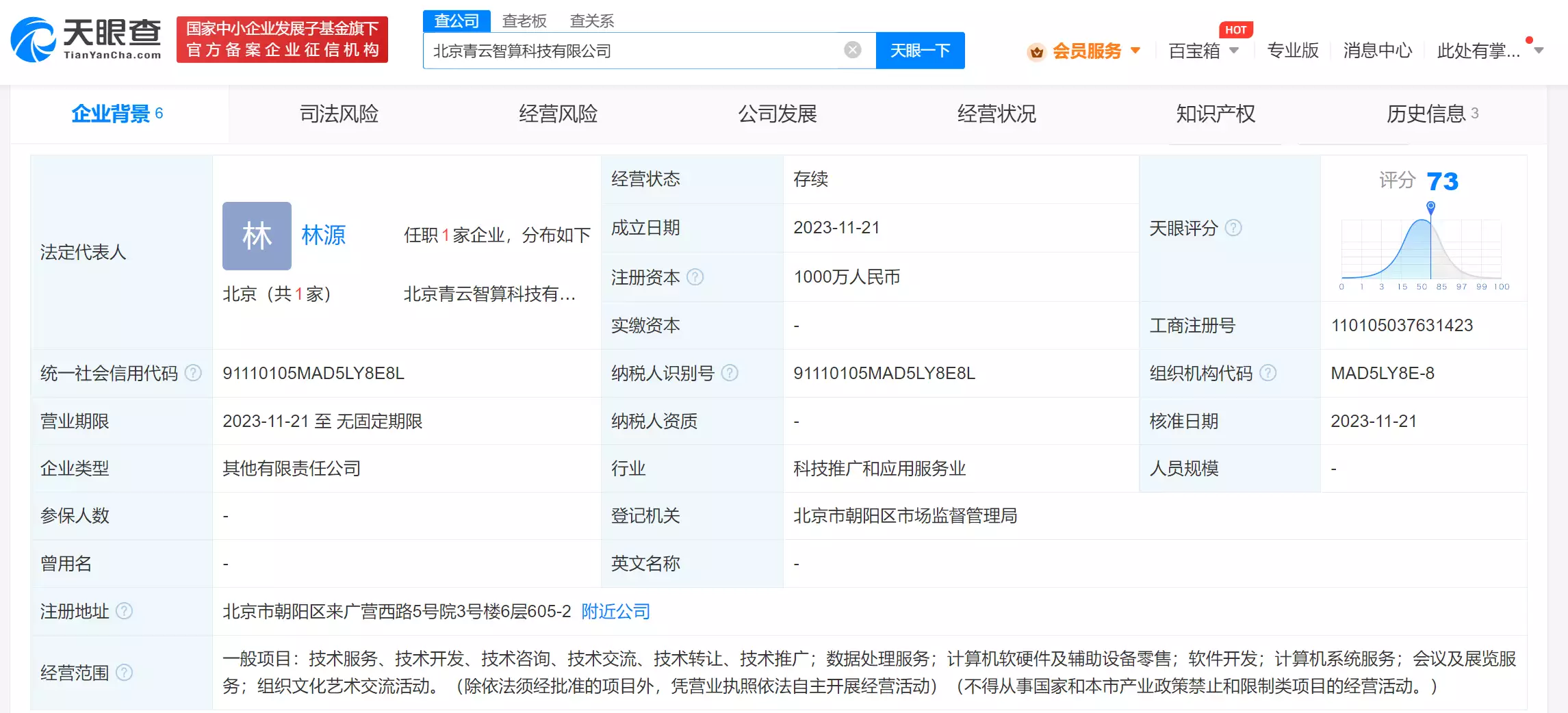
Task: Click the 此处有掌... account name
Action: (x=1478, y=51)
